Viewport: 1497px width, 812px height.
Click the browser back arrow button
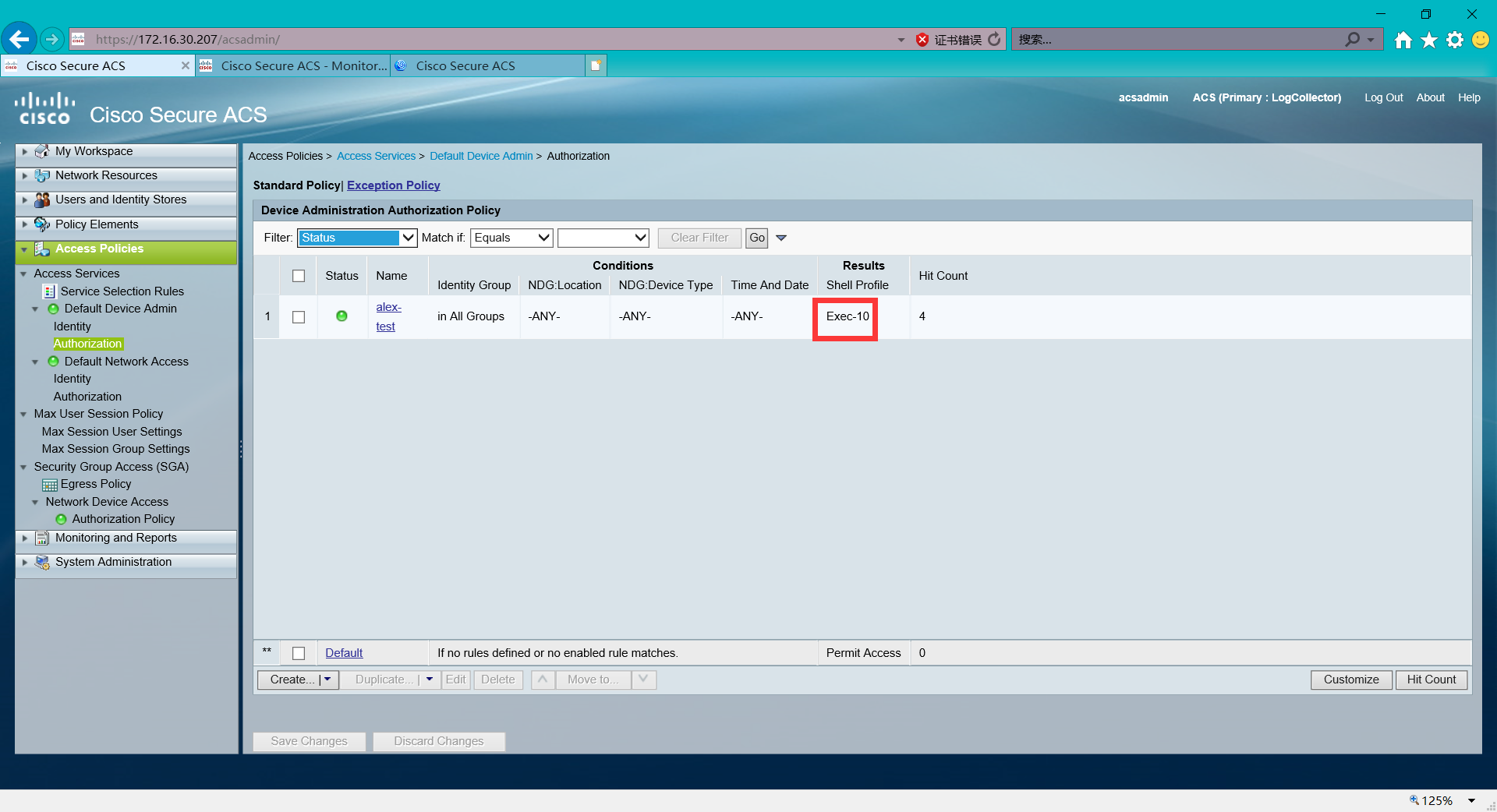point(19,39)
